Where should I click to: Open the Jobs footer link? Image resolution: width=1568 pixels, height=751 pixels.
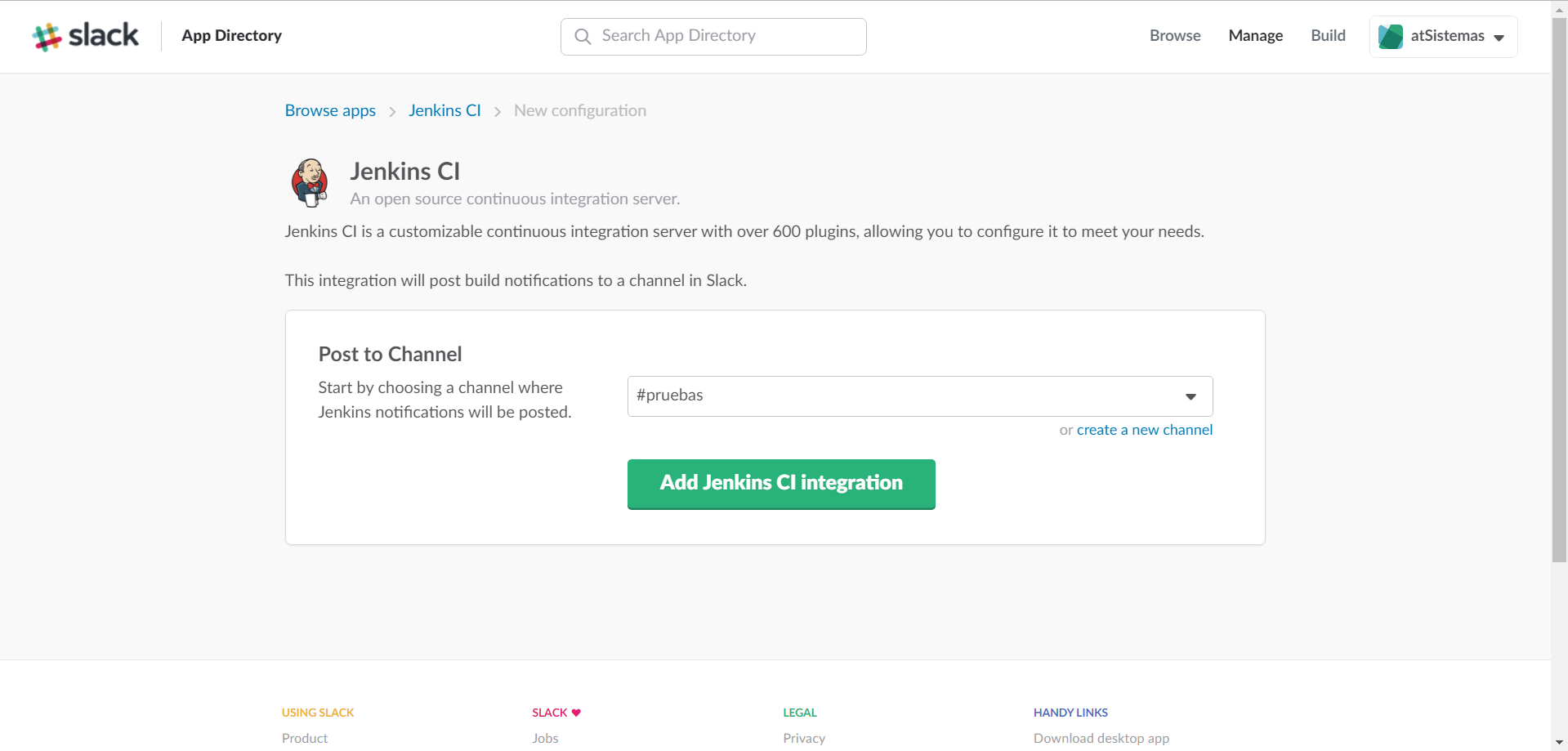point(545,738)
